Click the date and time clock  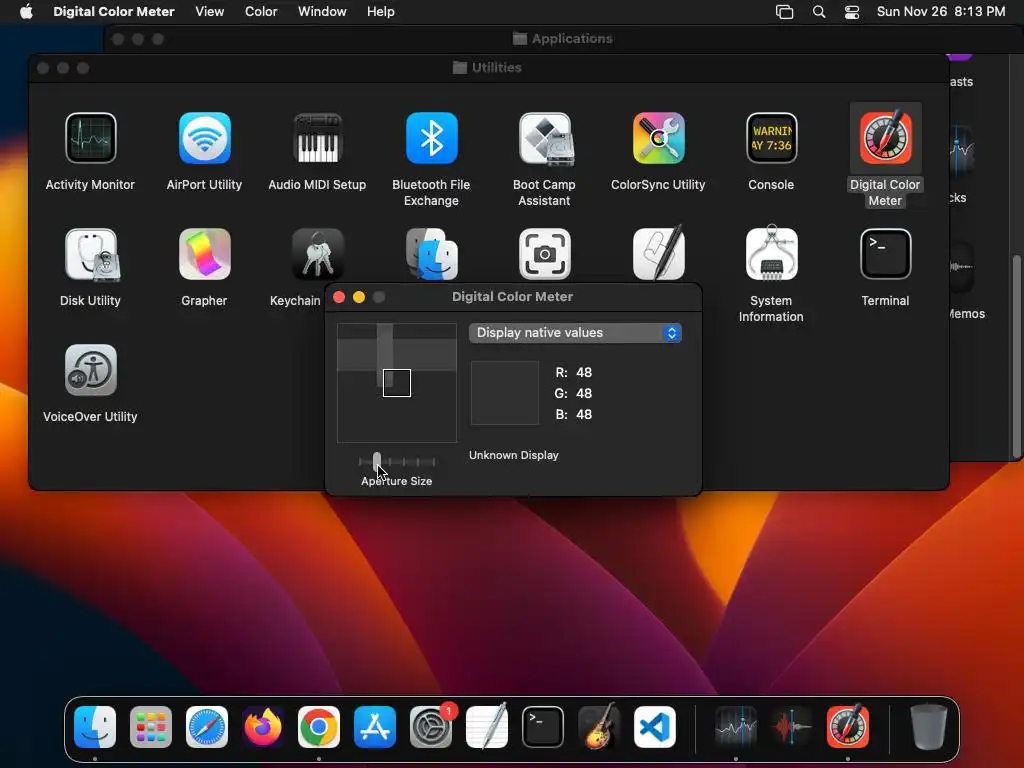941,12
